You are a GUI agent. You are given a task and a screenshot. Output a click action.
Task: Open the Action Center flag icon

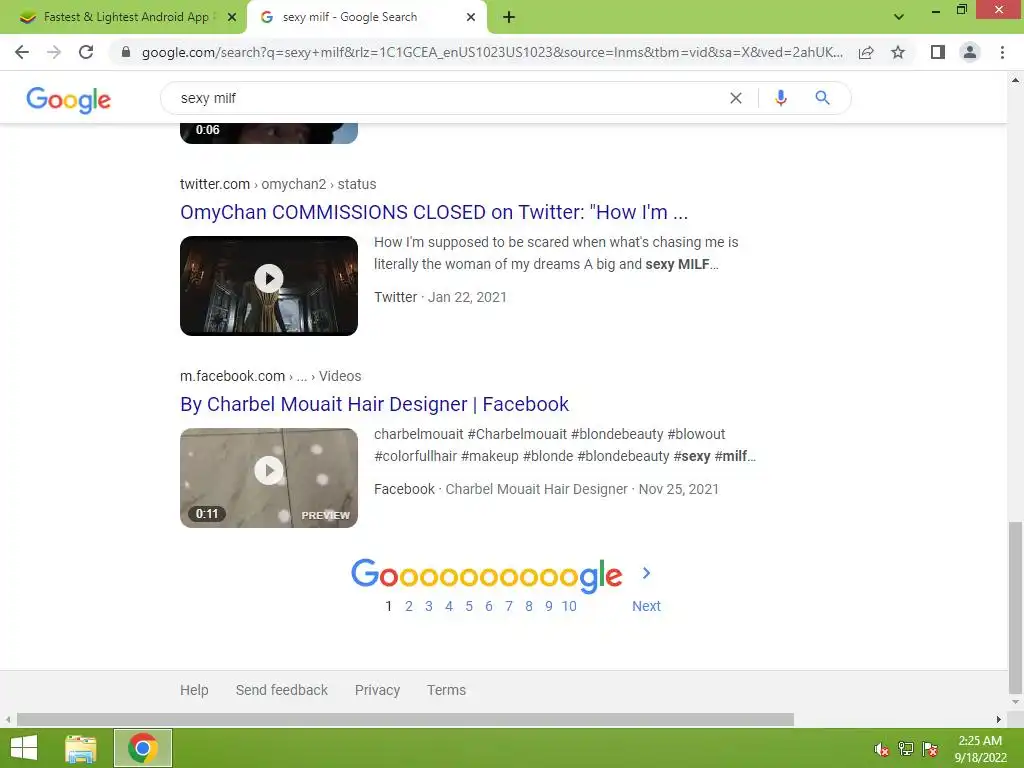(930, 749)
